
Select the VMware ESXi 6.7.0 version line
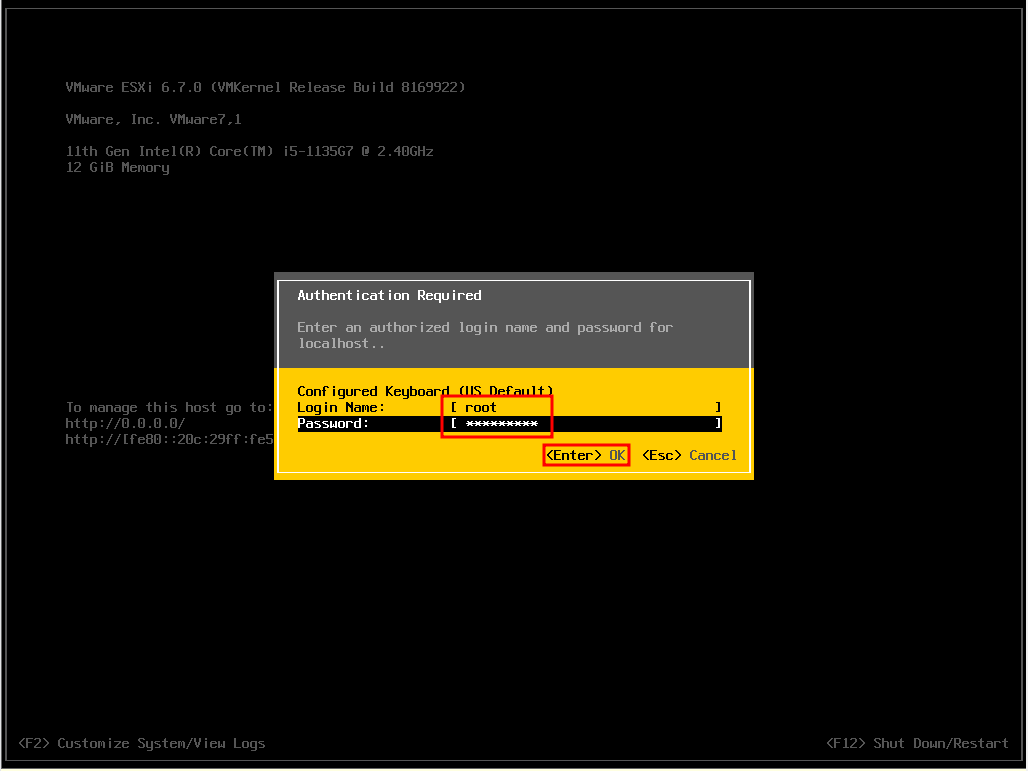pos(266,87)
